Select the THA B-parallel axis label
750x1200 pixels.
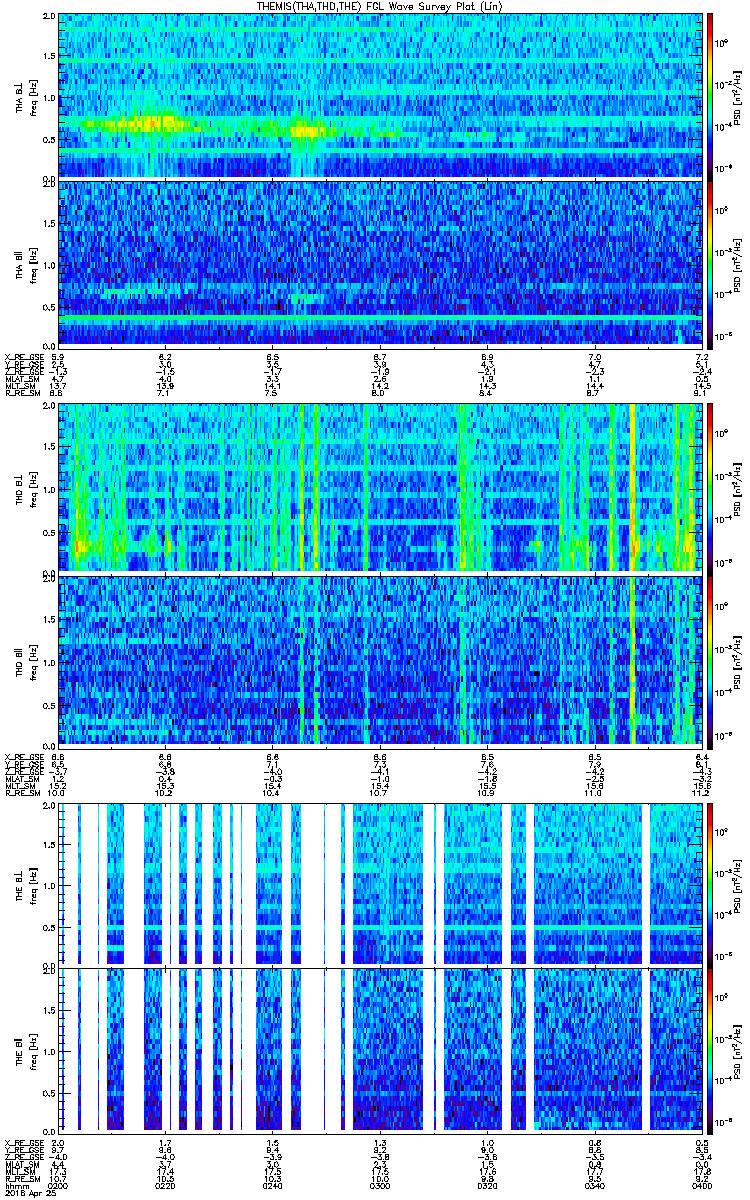click(x=19, y=263)
